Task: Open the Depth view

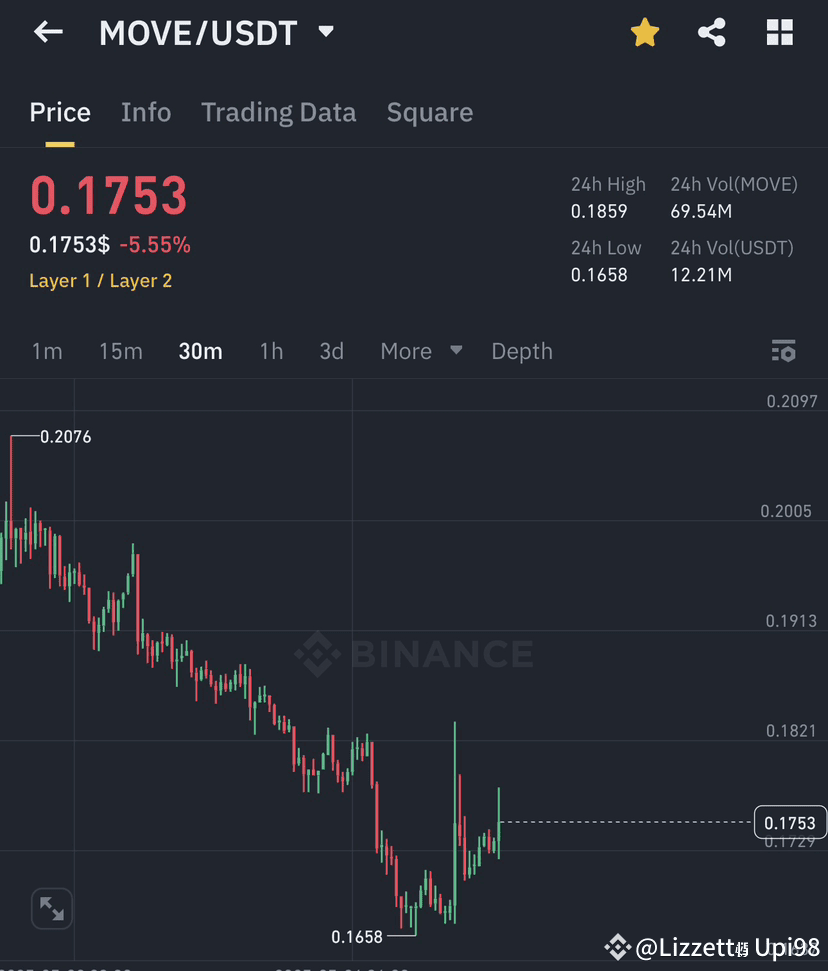Action: click(x=521, y=351)
